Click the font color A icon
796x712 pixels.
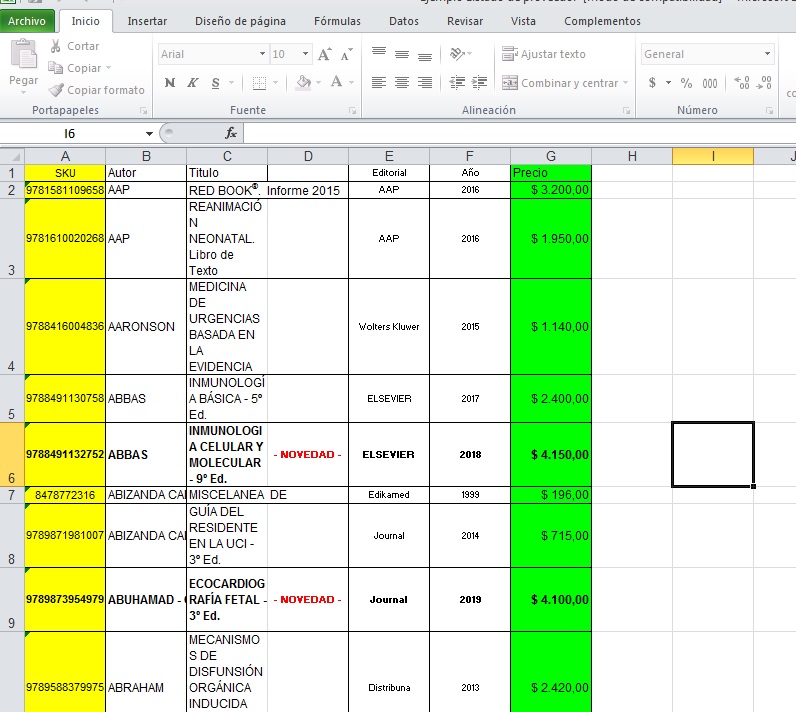tap(336, 83)
